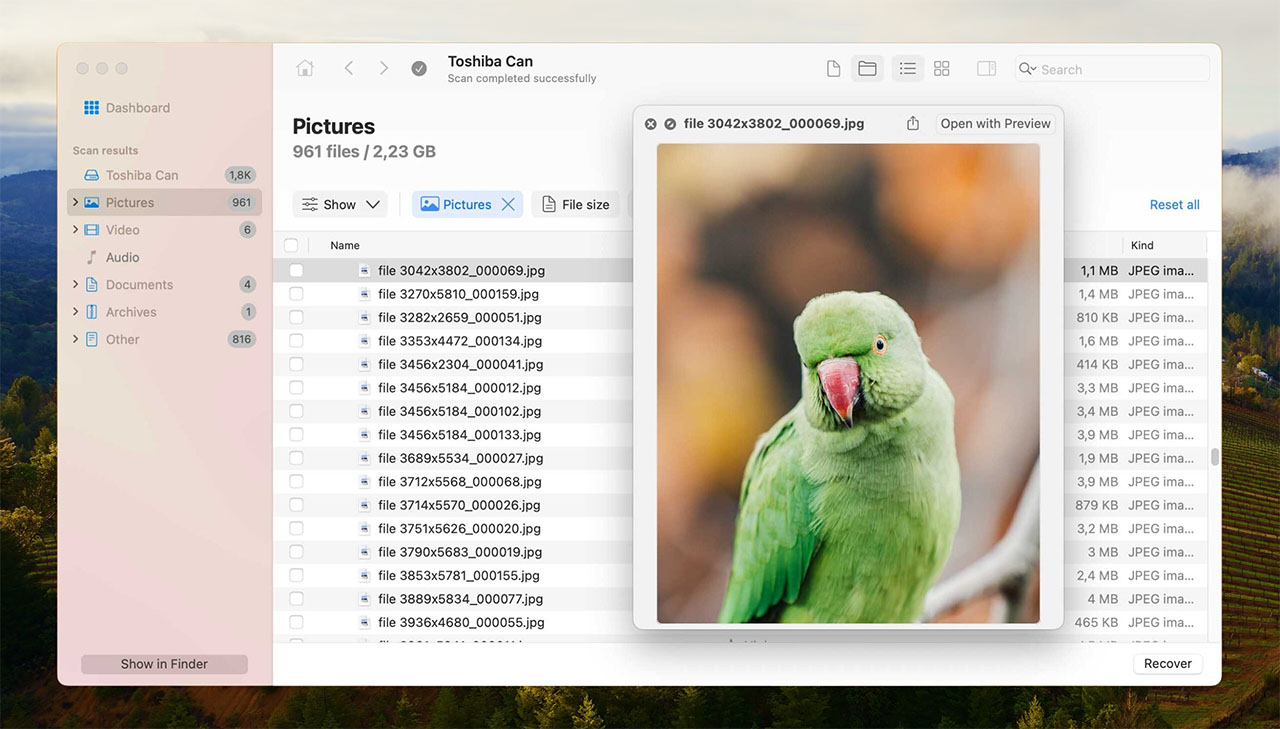Select all files via header checkbox
The width and height of the screenshot is (1280, 729).
pos(291,245)
